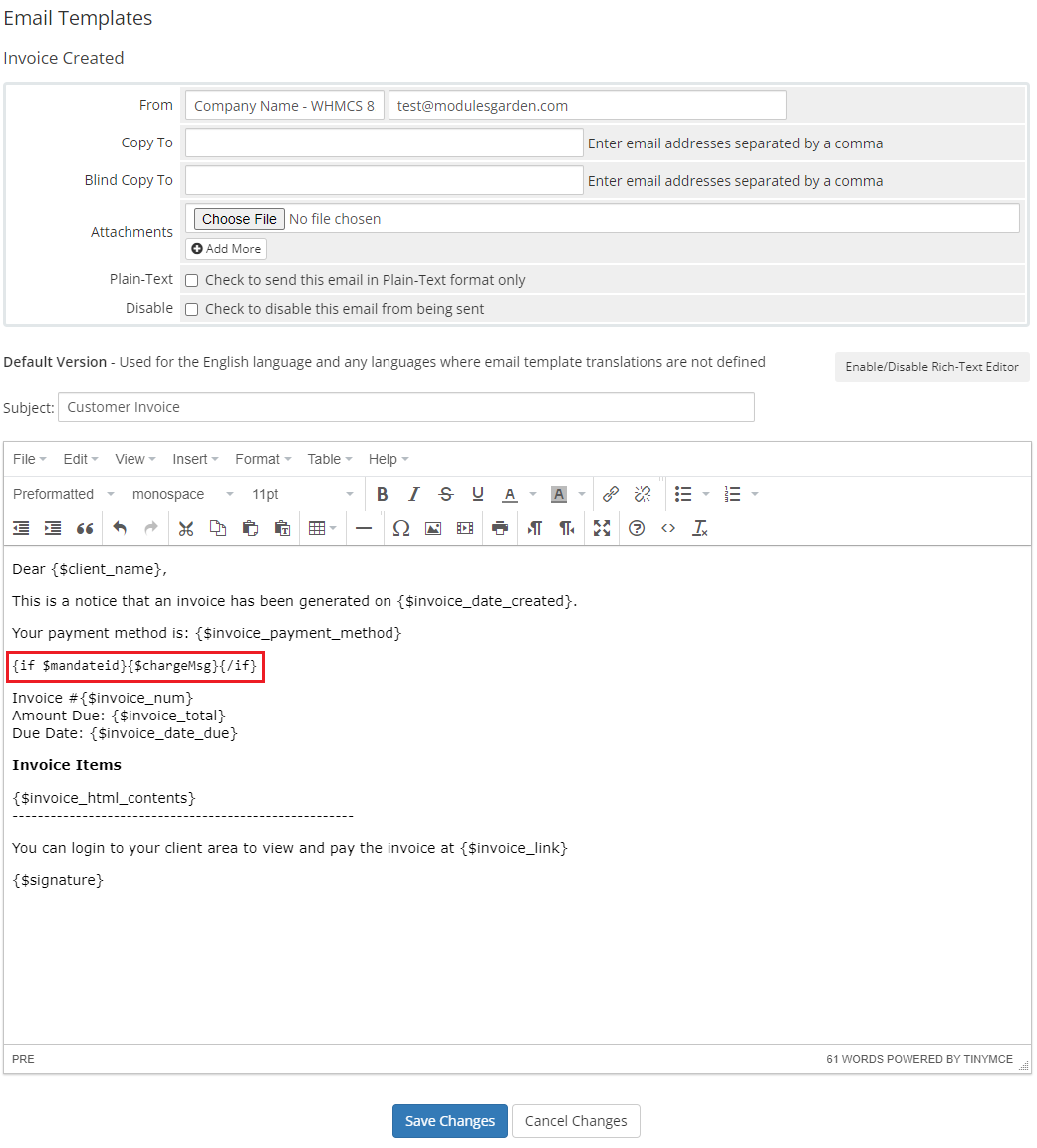Check the Plain-Text format only checkbox

coord(191,280)
